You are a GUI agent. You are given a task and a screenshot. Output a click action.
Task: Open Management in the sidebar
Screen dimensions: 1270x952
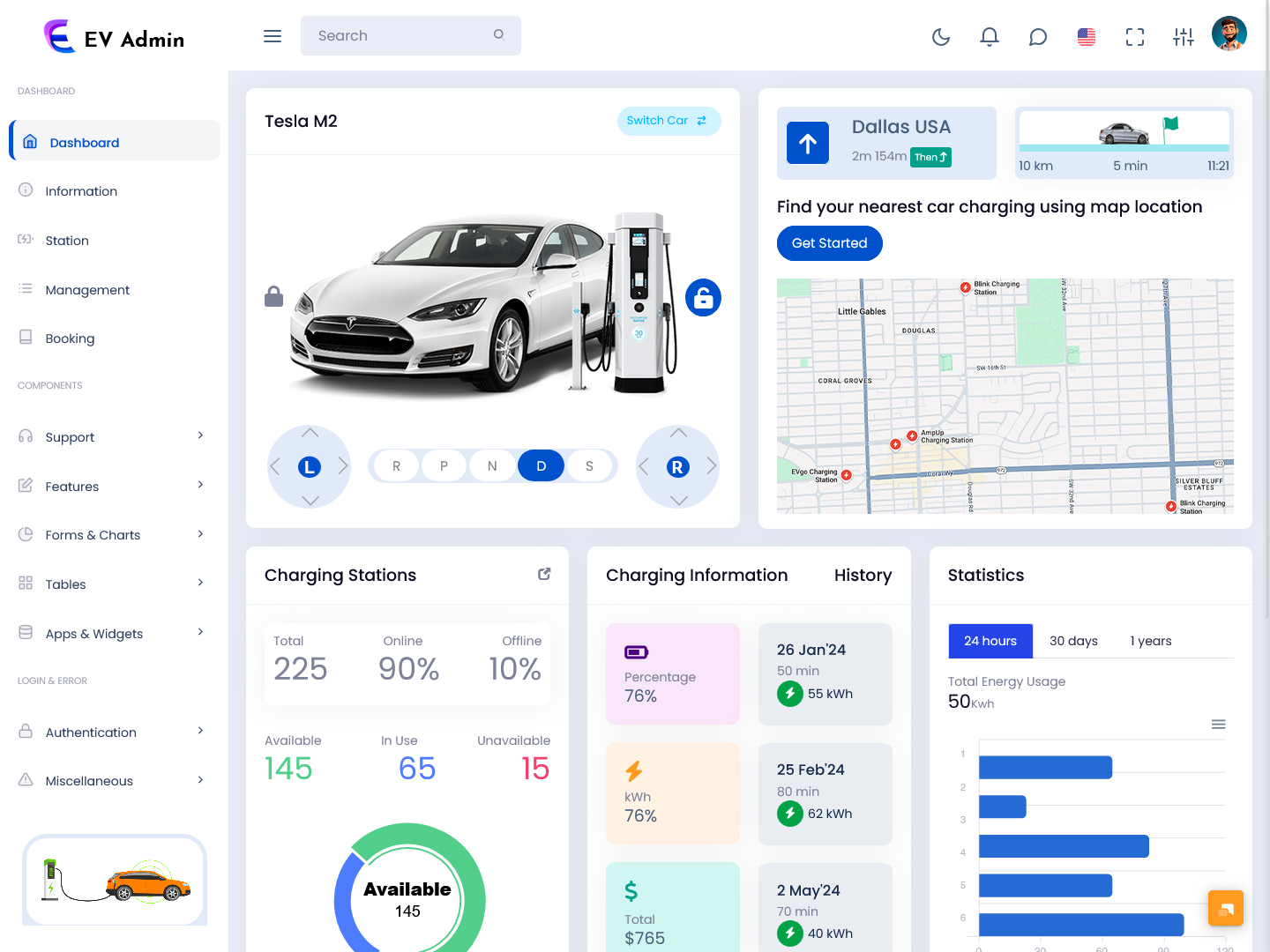tap(115, 289)
